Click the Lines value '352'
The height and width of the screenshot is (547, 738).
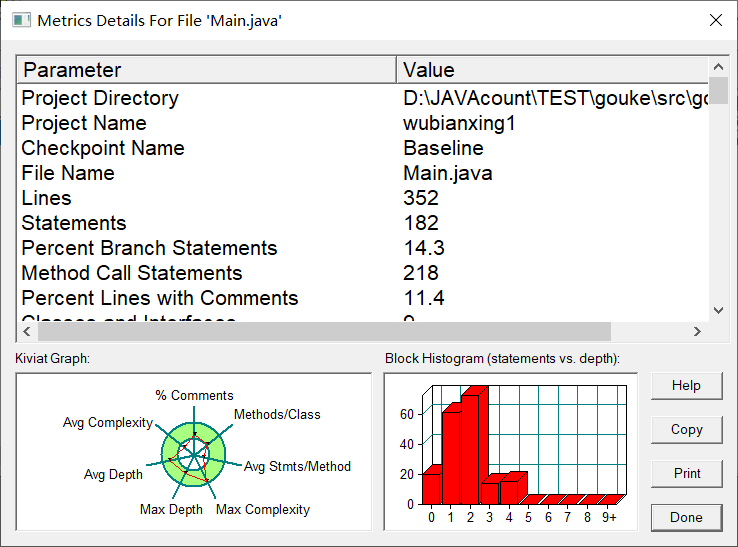[421, 198]
